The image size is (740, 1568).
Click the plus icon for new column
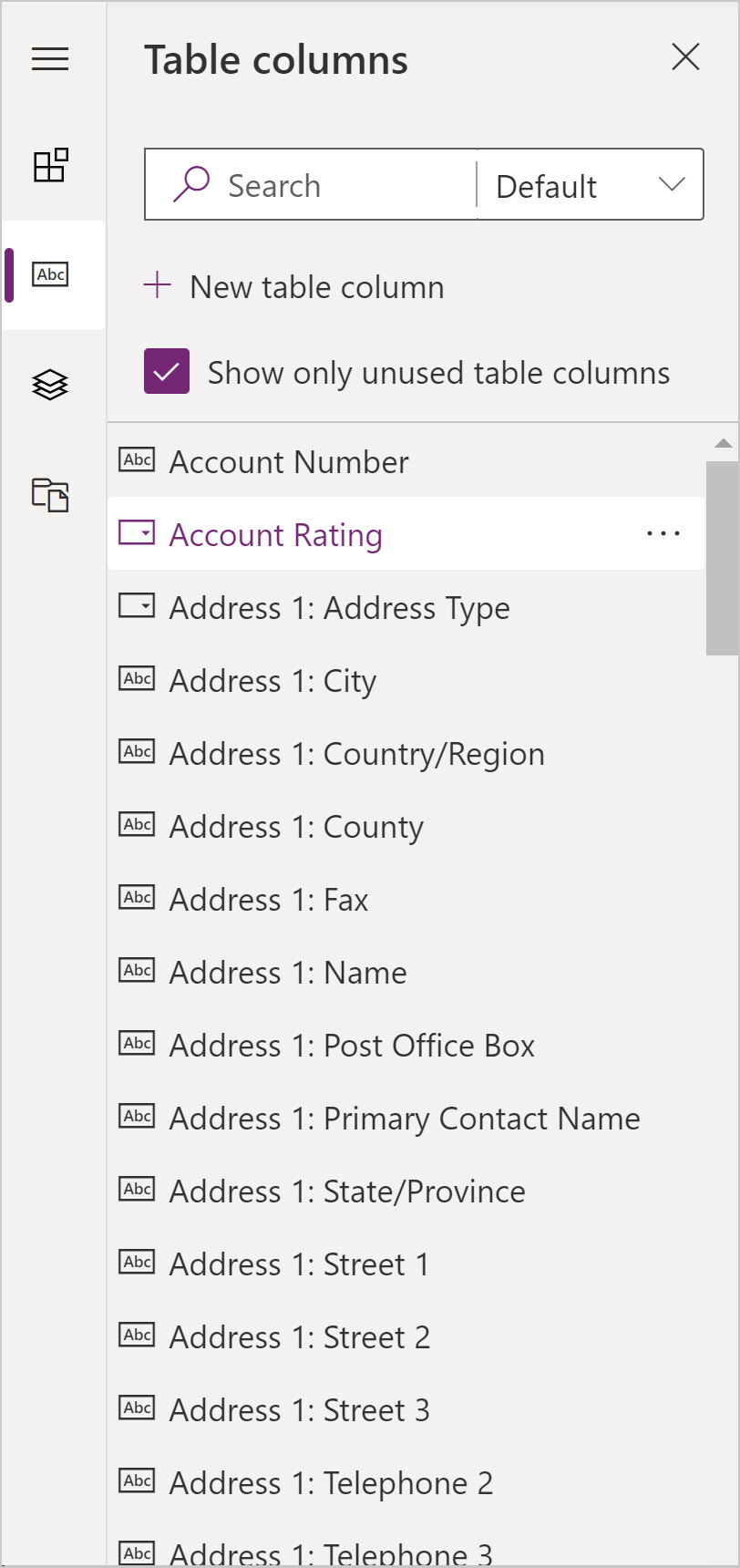tap(158, 285)
